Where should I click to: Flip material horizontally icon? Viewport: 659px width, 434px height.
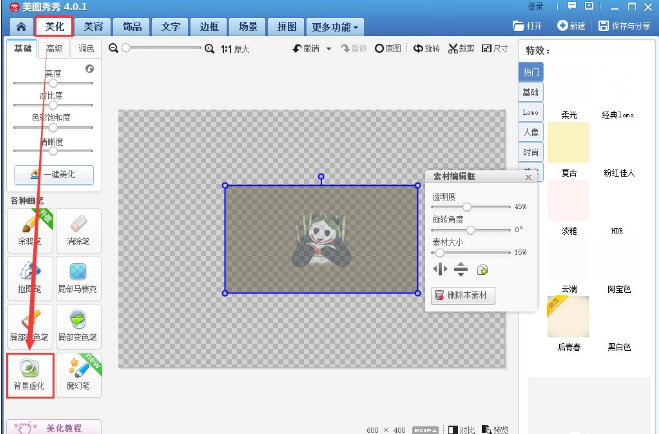(440, 269)
